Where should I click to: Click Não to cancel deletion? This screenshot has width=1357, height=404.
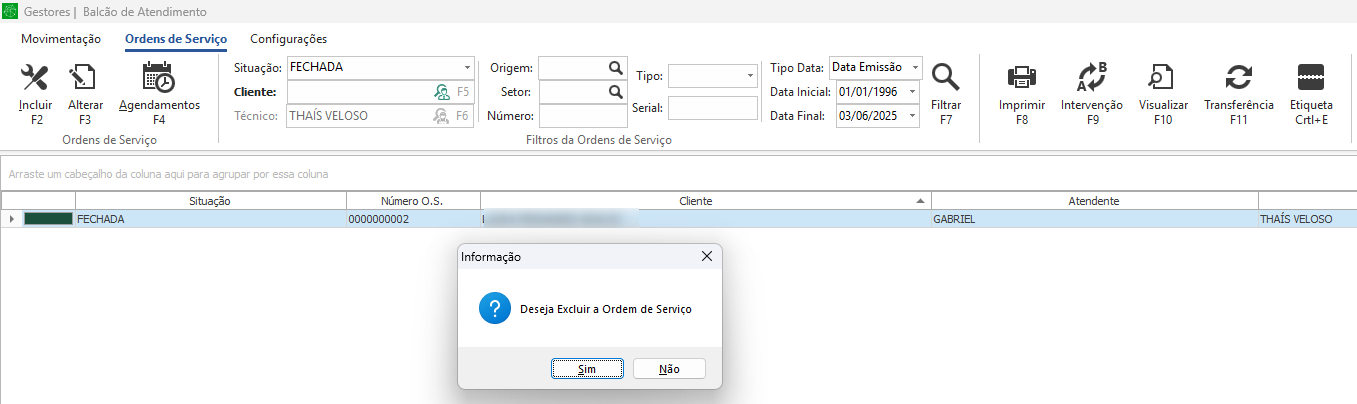coord(669,369)
